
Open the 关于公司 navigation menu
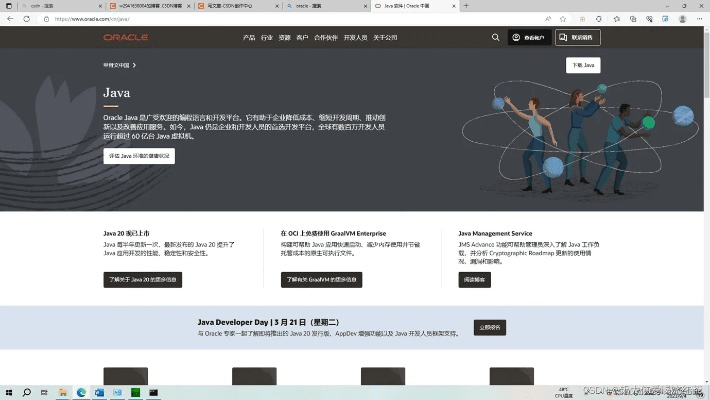[x=385, y=38]
